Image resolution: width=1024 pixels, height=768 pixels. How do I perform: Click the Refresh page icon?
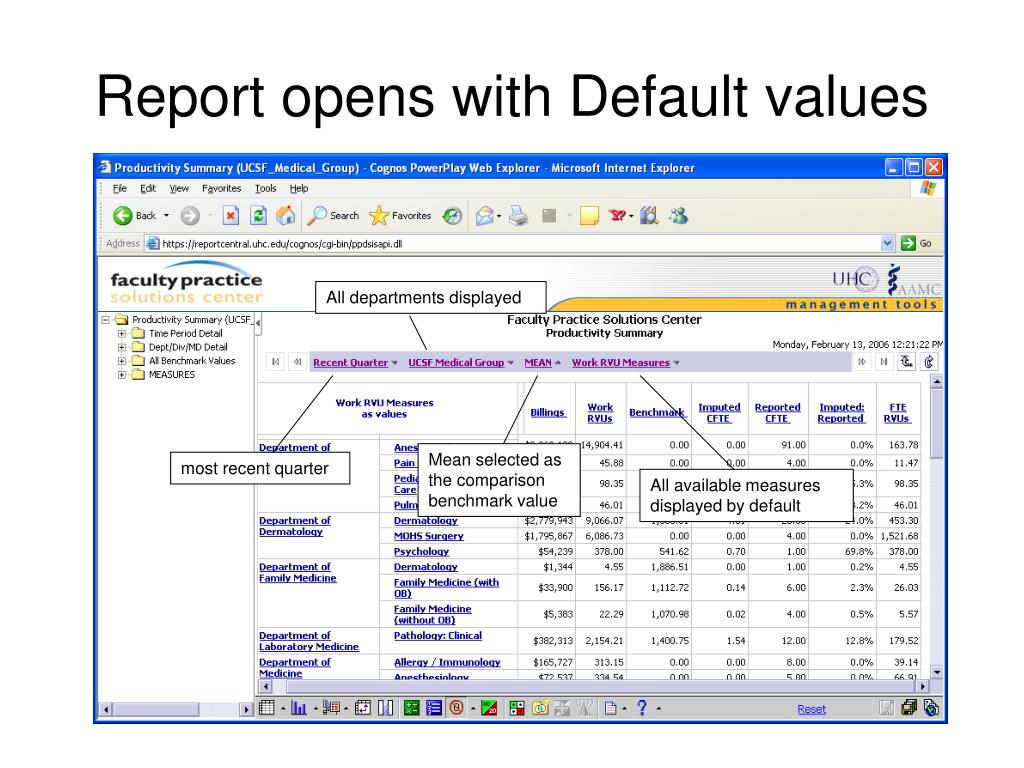pos(259,216)
